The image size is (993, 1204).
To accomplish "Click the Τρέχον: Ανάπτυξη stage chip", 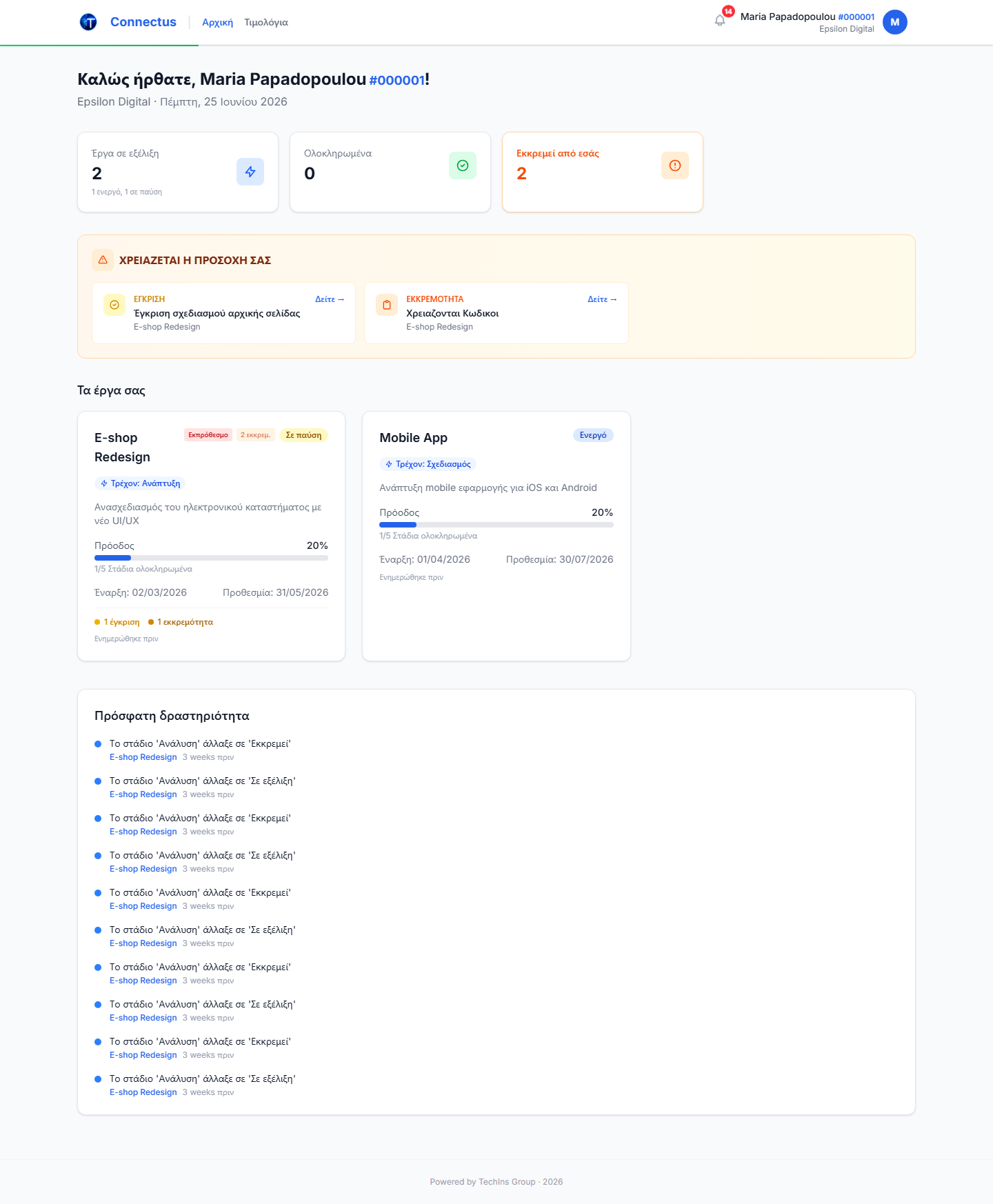I will (140, 483).
